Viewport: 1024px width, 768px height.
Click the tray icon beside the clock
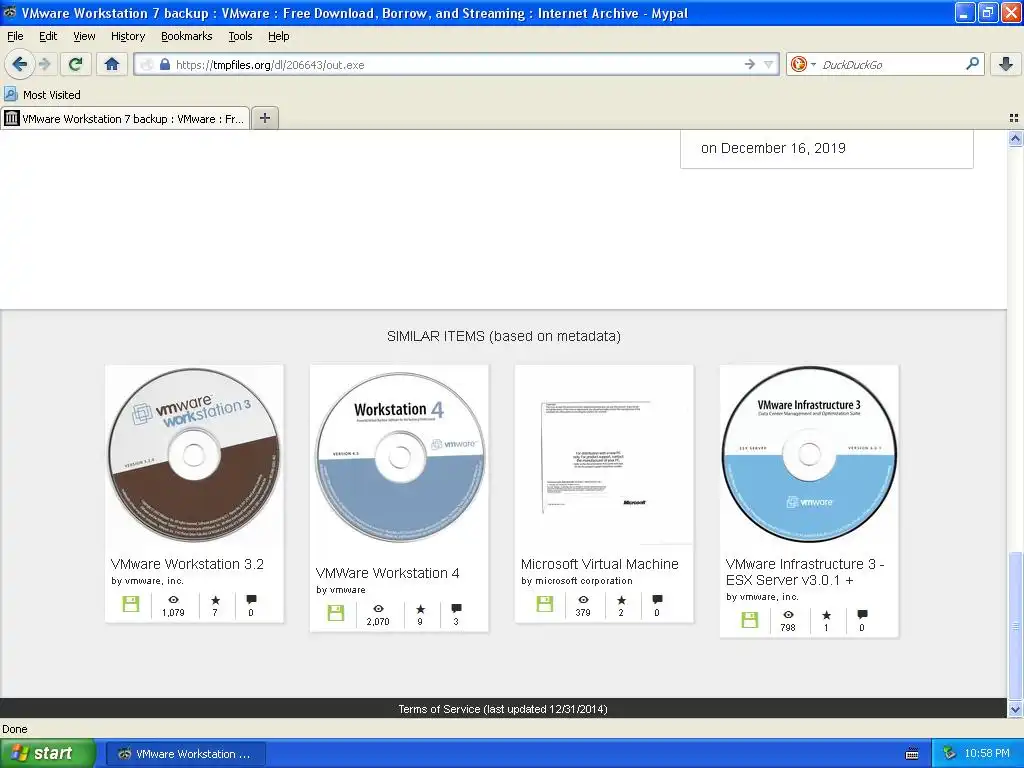click(x=950, y=753)
